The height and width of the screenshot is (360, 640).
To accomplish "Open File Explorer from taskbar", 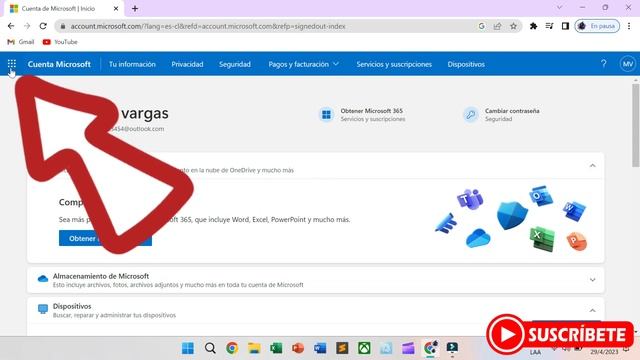I will tap(254, 348).
